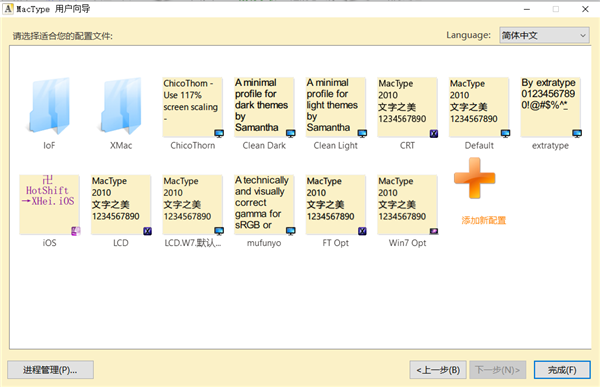The width and height of the screenshot is (600, 387).
Task: Open the IoF profile folder
Action: pyautogui.click(x=49, y=106)
